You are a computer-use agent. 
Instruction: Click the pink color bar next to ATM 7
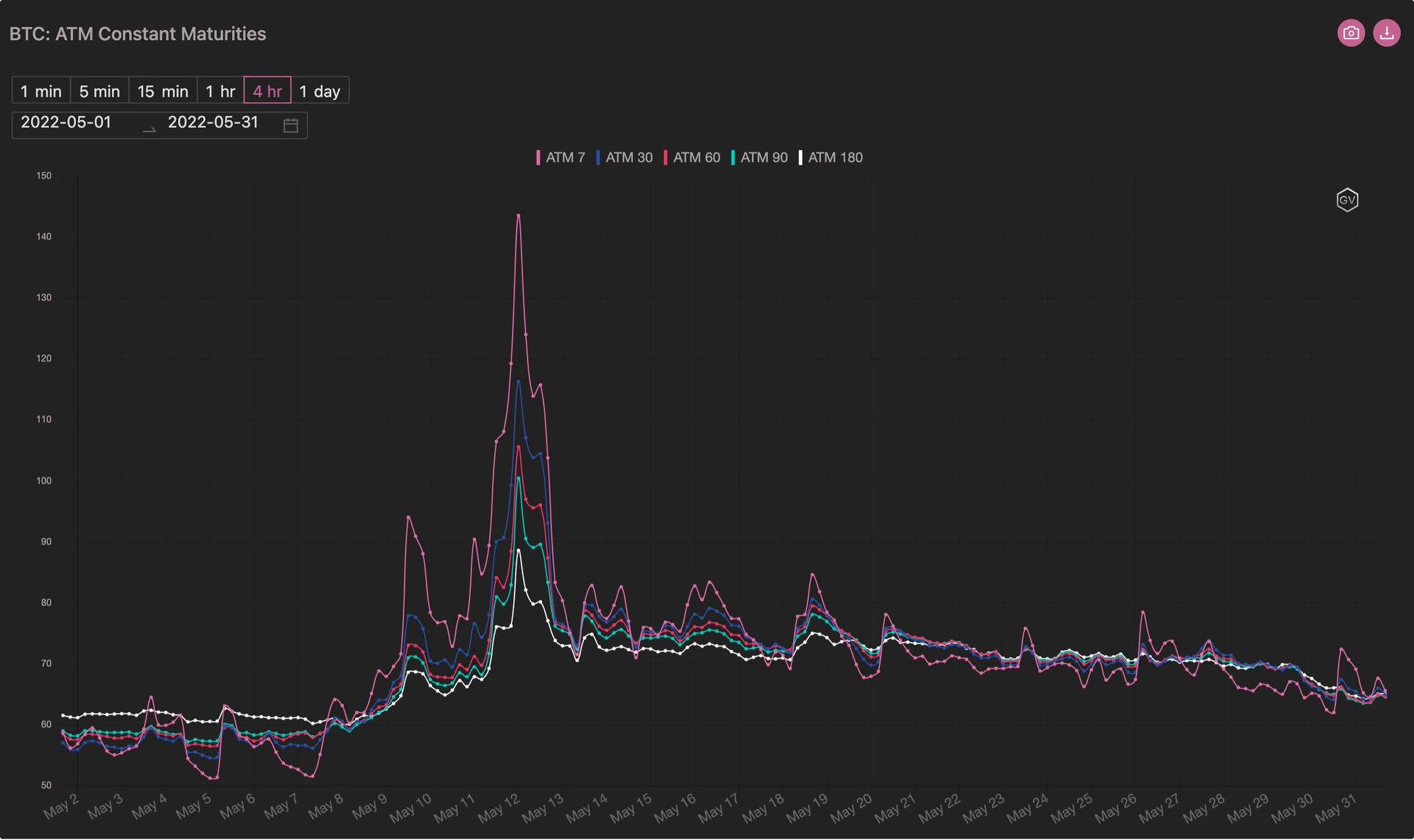click(x=538, y=157)
